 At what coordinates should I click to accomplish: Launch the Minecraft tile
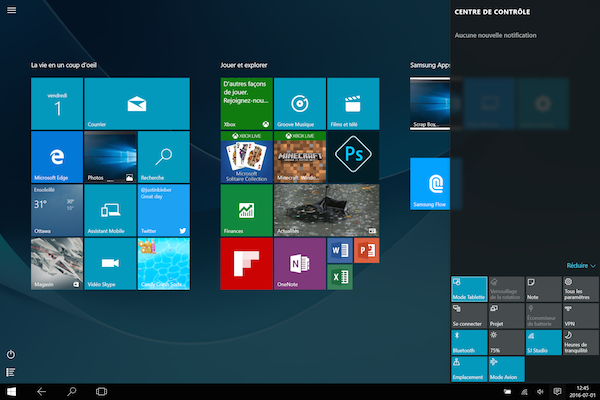pos(300,157)
